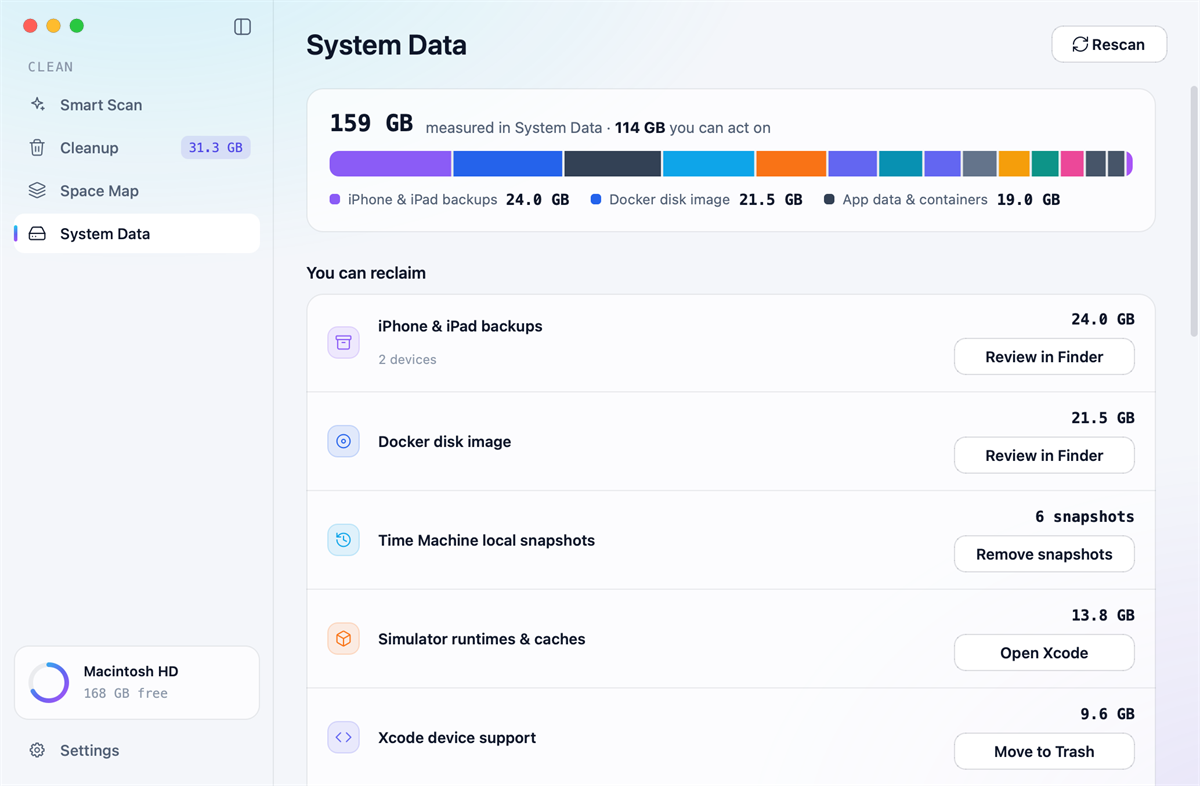Click the Cleanup trash can icon
This screenshot has width=1200, height=786.
(x=37, y=148)
